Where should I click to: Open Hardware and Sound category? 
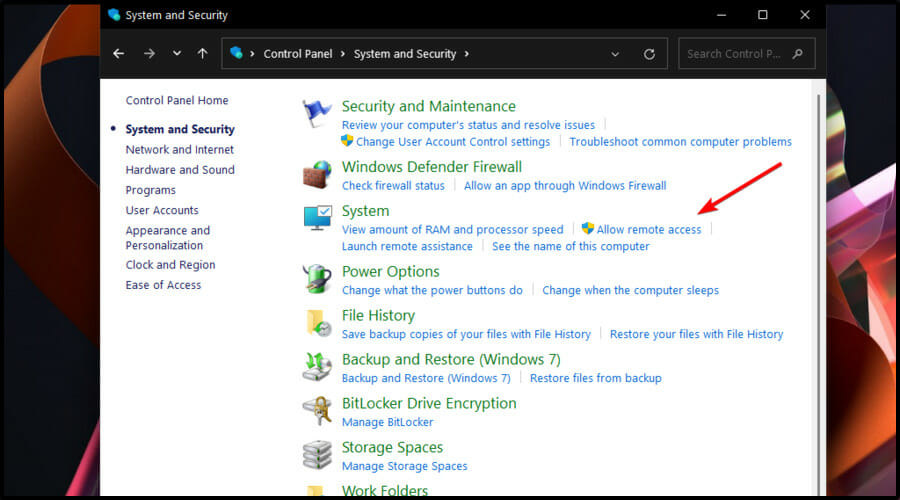tap(180, 170)
